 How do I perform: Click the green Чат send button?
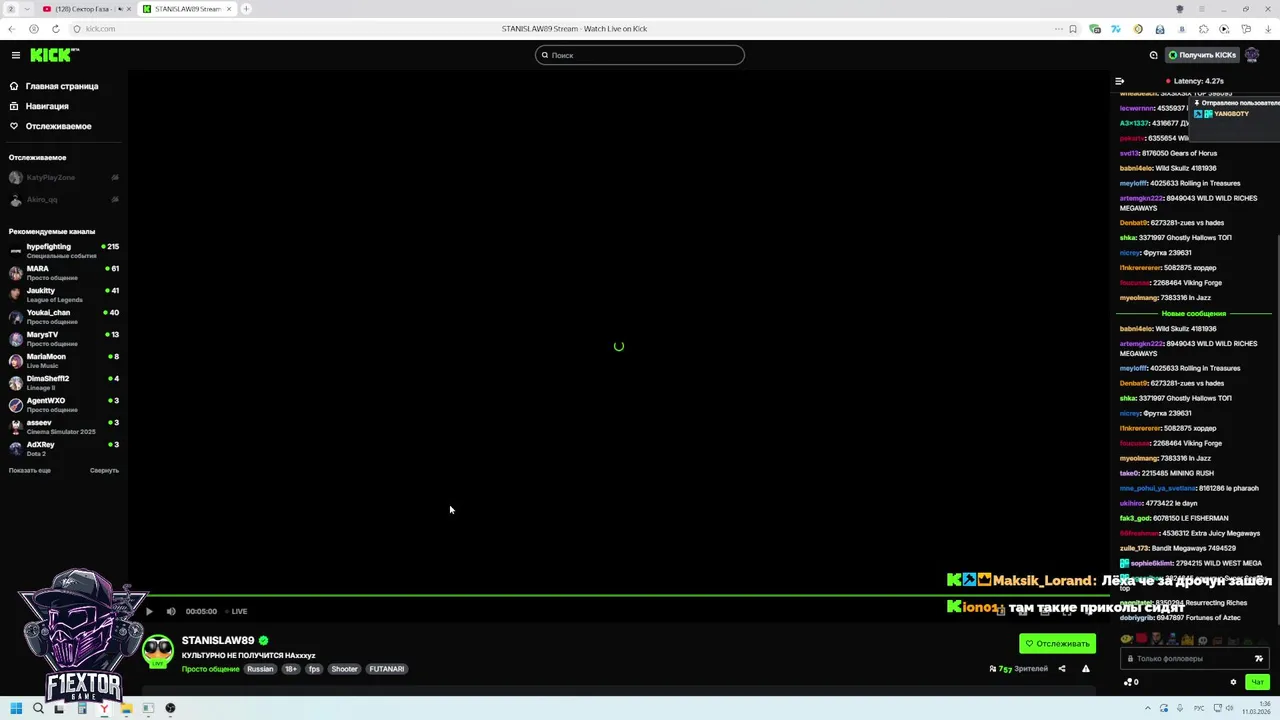(1257, 682)
